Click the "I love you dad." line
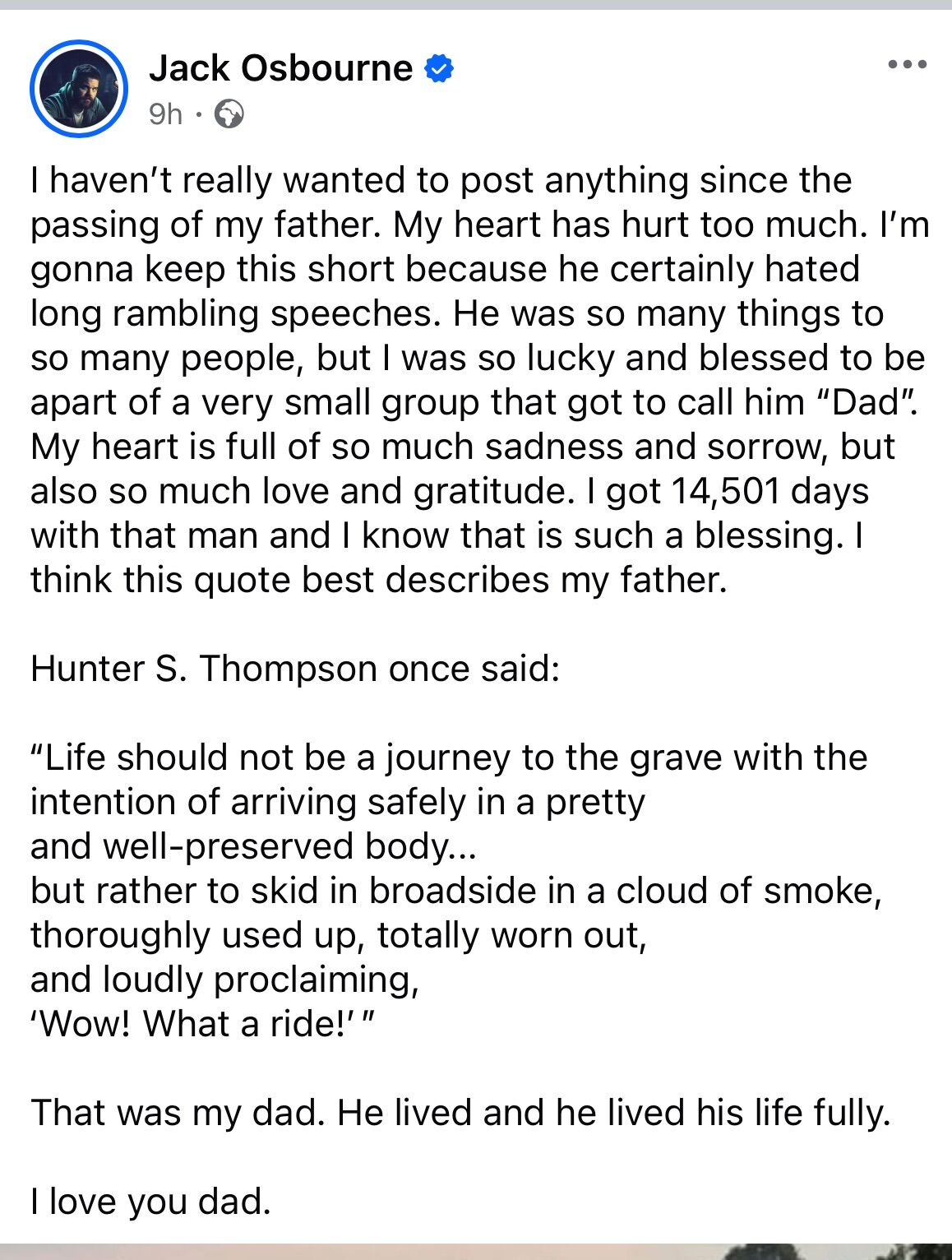 tap(150, 1202)
